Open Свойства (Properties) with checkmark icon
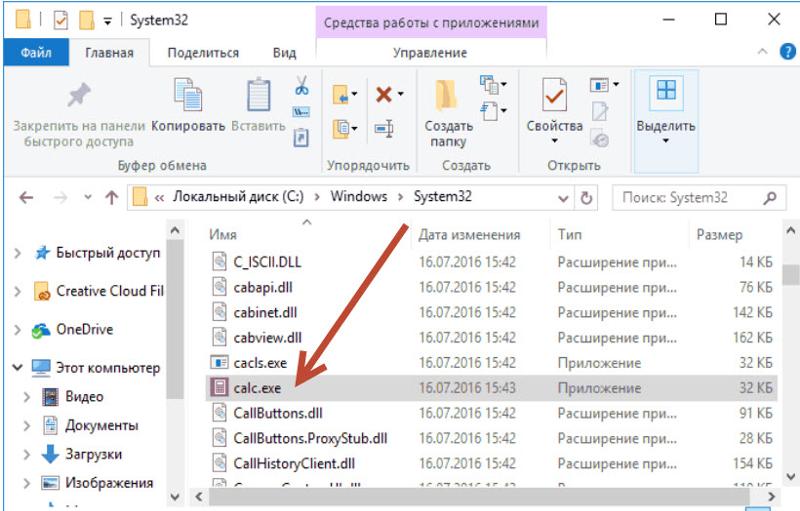800x511 pixels. (x=554, y=96)
